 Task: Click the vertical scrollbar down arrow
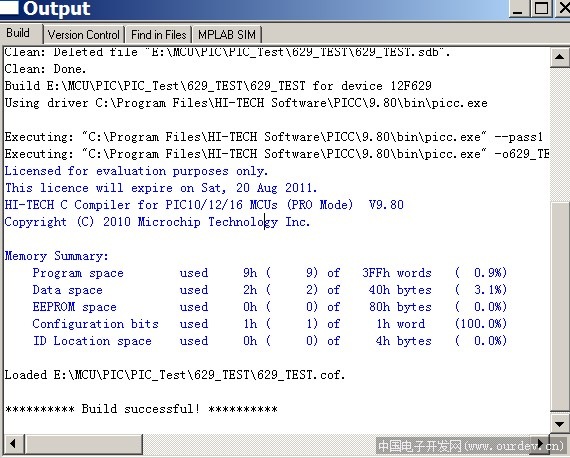click(560, 423)
